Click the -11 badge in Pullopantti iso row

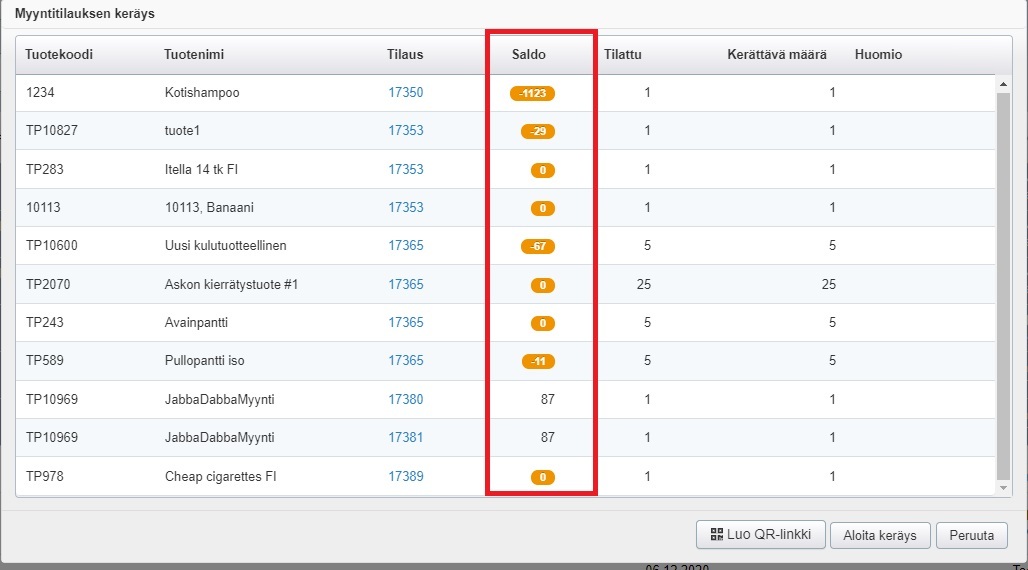point(537,361)
